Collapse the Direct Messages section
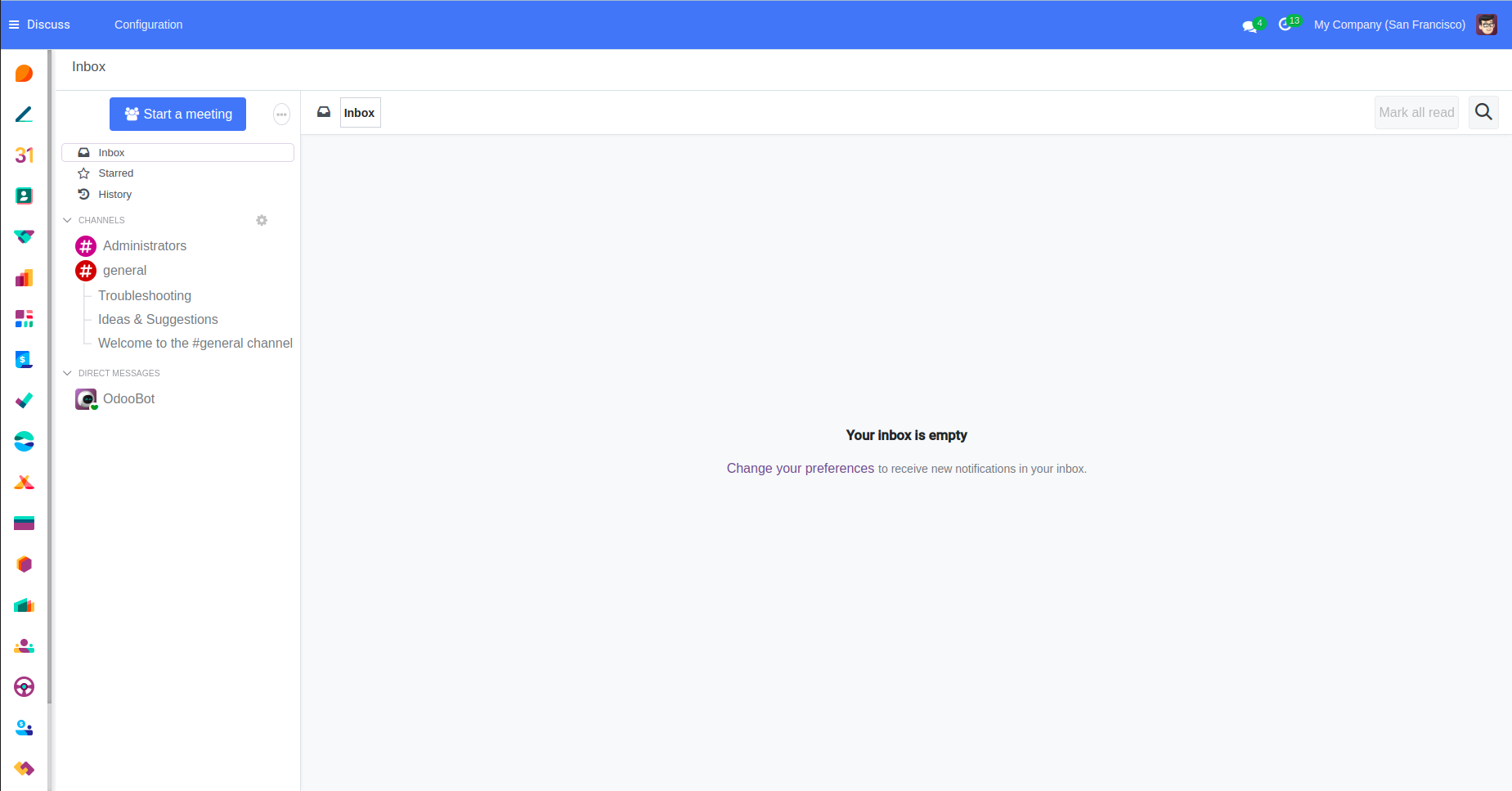 tap(68, 373)
